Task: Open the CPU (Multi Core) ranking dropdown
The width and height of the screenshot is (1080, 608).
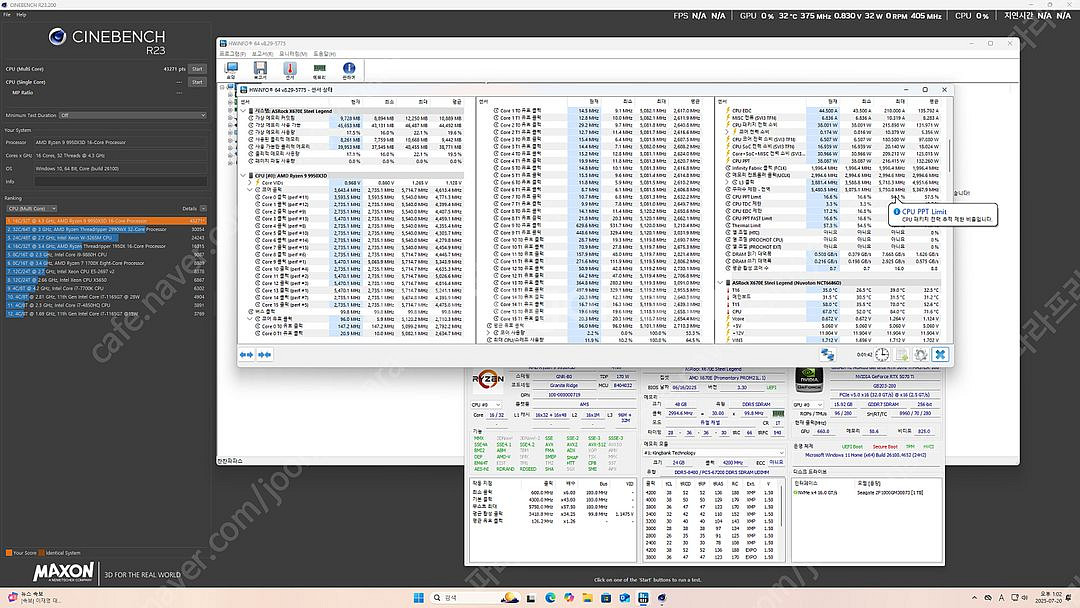Action: click(32, 209)
